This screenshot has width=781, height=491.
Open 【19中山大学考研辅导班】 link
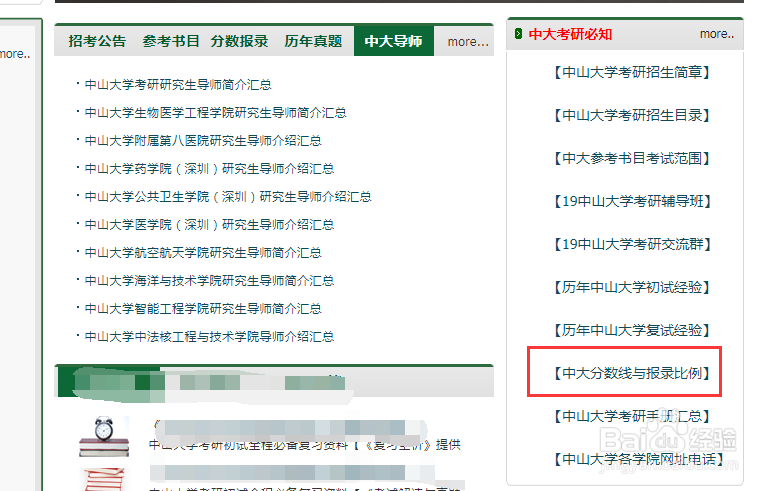click(x=632, y=201)
